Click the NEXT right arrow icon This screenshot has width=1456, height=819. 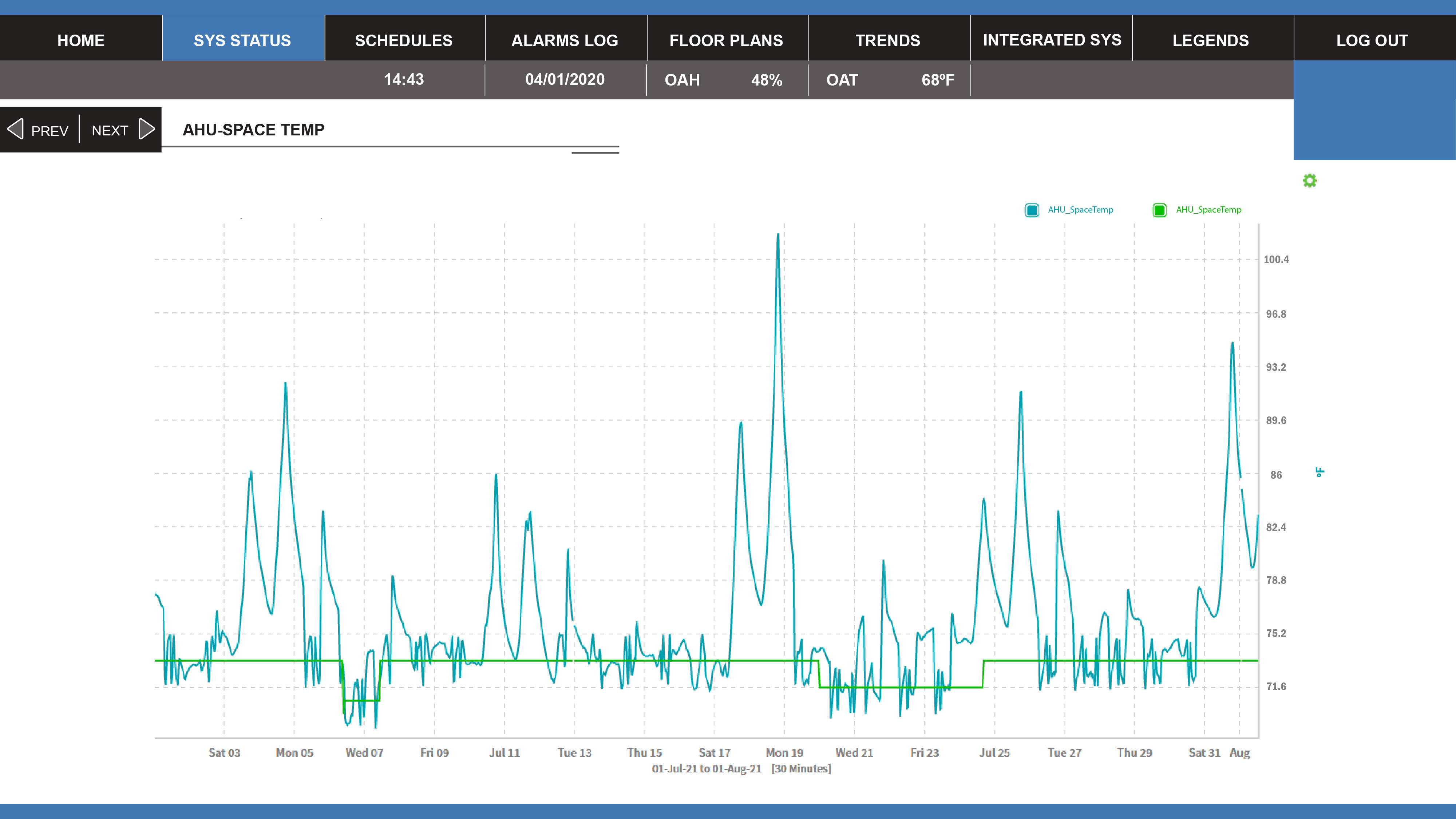coord(146,130)
